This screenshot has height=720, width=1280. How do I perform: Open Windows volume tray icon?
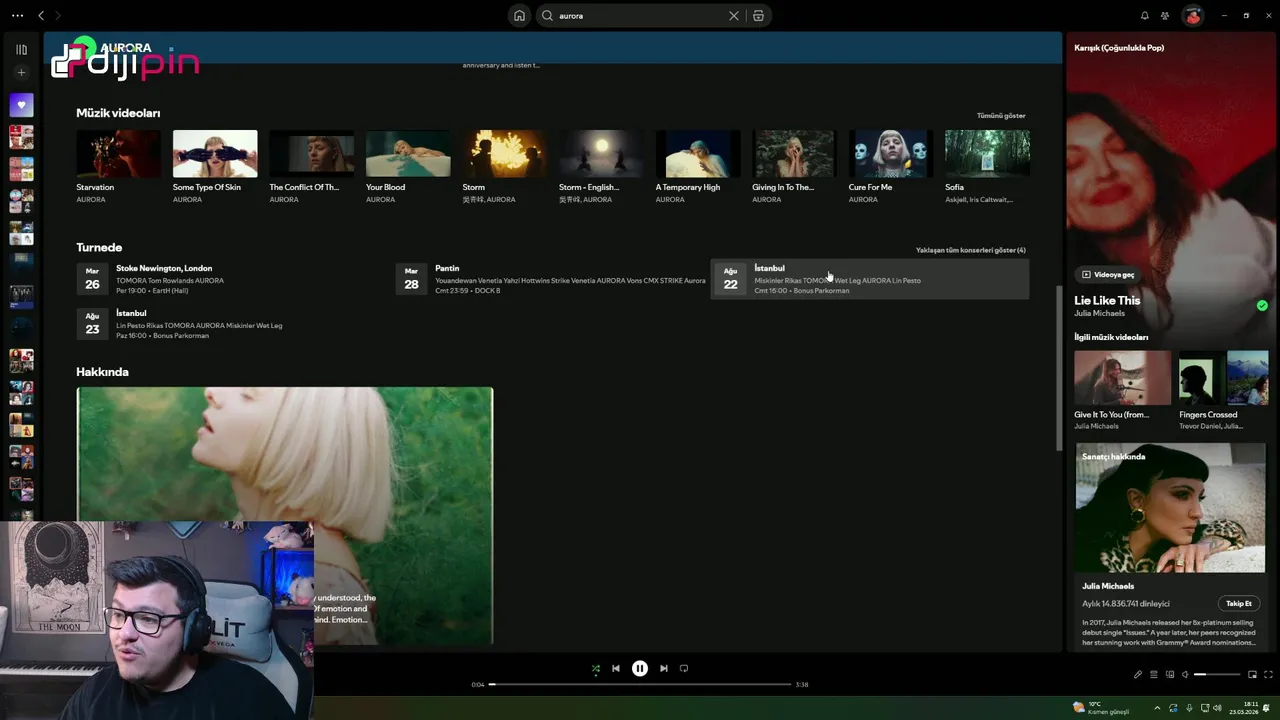click(x=1217, y=707)
